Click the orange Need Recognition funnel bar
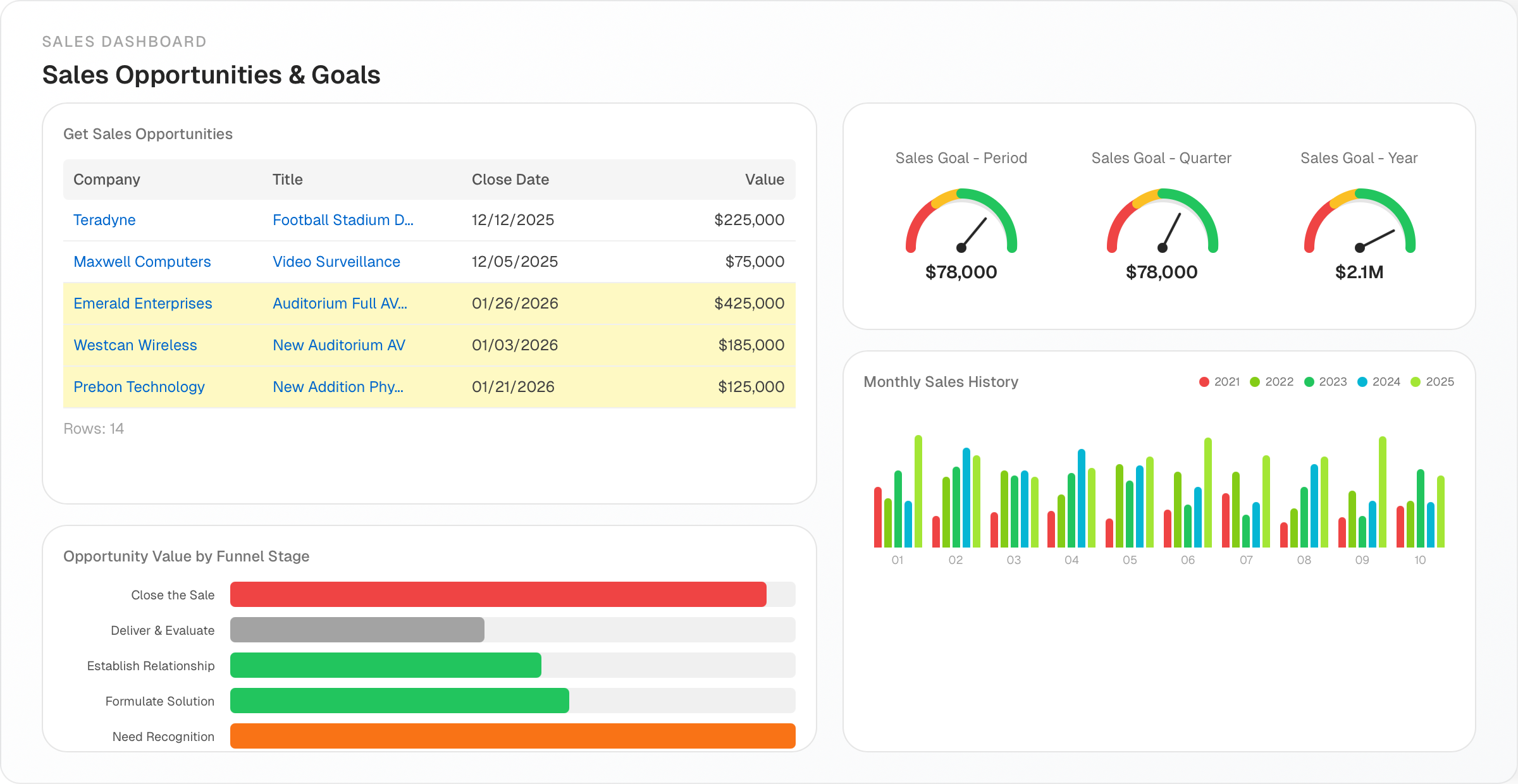 512,736
